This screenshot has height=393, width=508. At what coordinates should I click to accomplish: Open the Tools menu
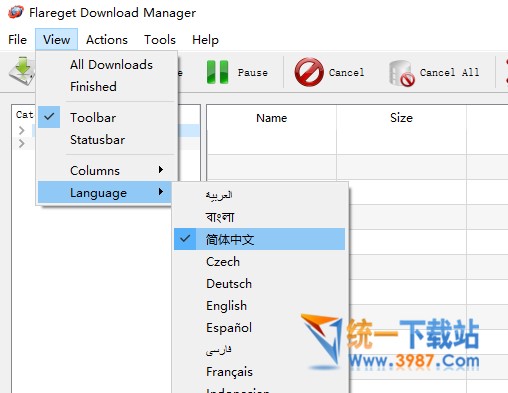pyautogui.click(x=160, y=40)
